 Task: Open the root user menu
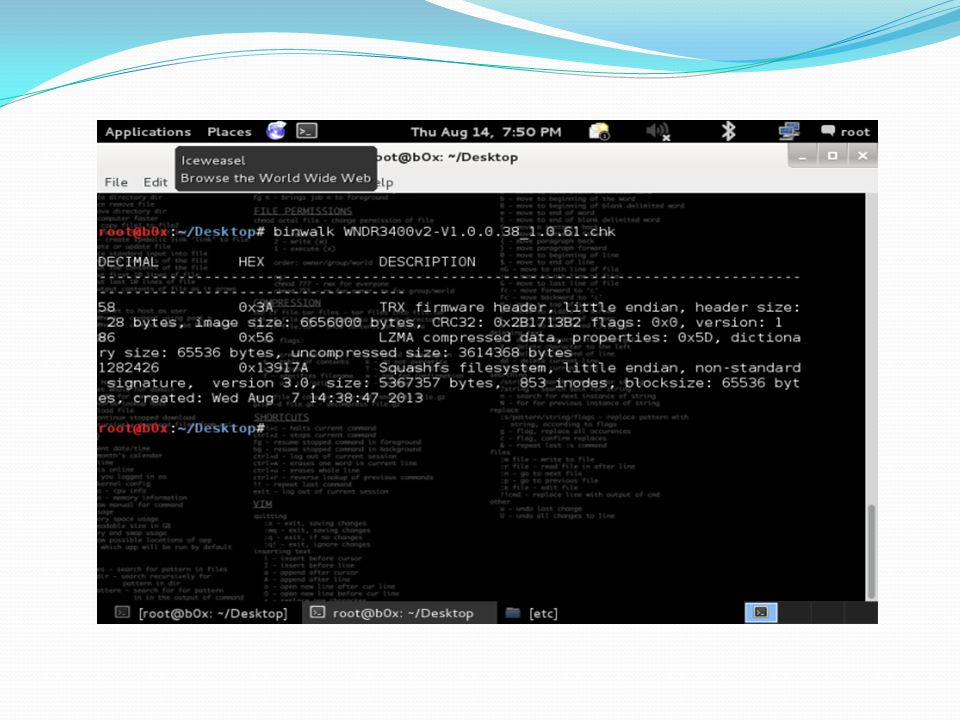[845, 131]
